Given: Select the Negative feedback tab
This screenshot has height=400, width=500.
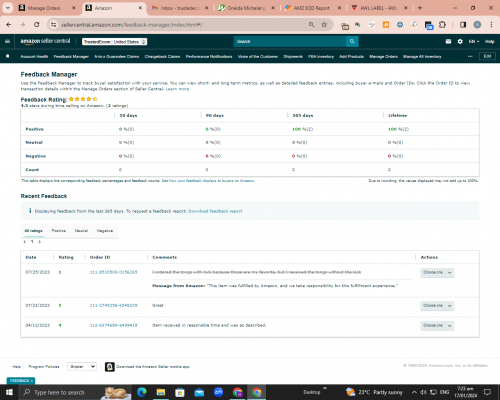Looking at the screenshot, I should 105,231.
